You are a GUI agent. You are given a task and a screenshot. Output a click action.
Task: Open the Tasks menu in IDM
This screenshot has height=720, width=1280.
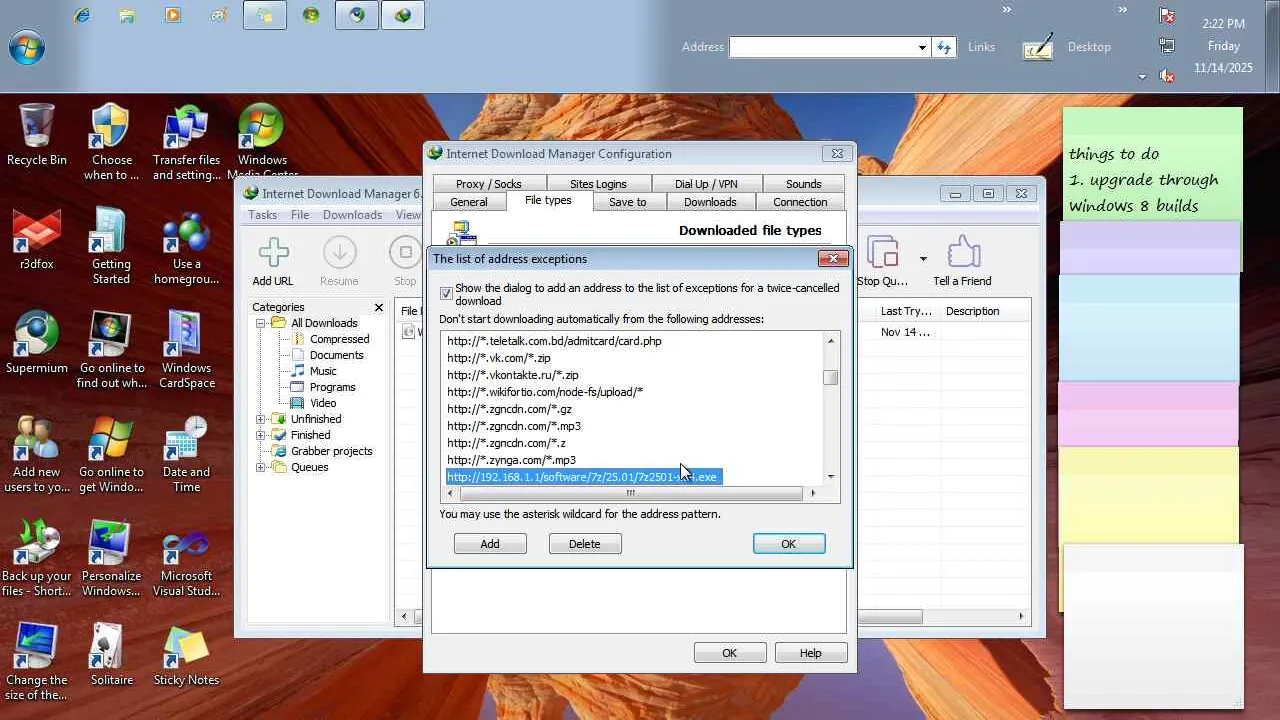pyautogui.click(x=263, y=215)
